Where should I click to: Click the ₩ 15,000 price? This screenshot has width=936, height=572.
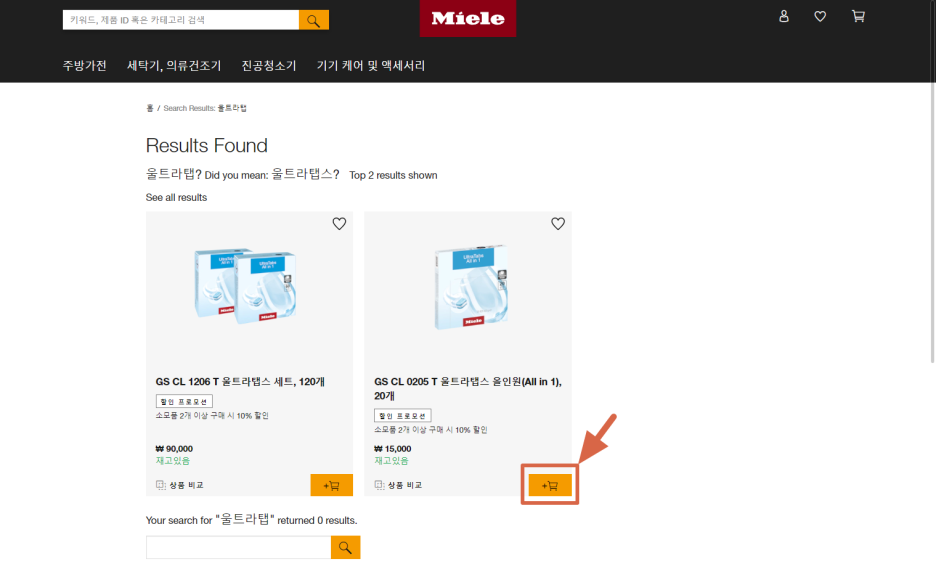[393, 448]
